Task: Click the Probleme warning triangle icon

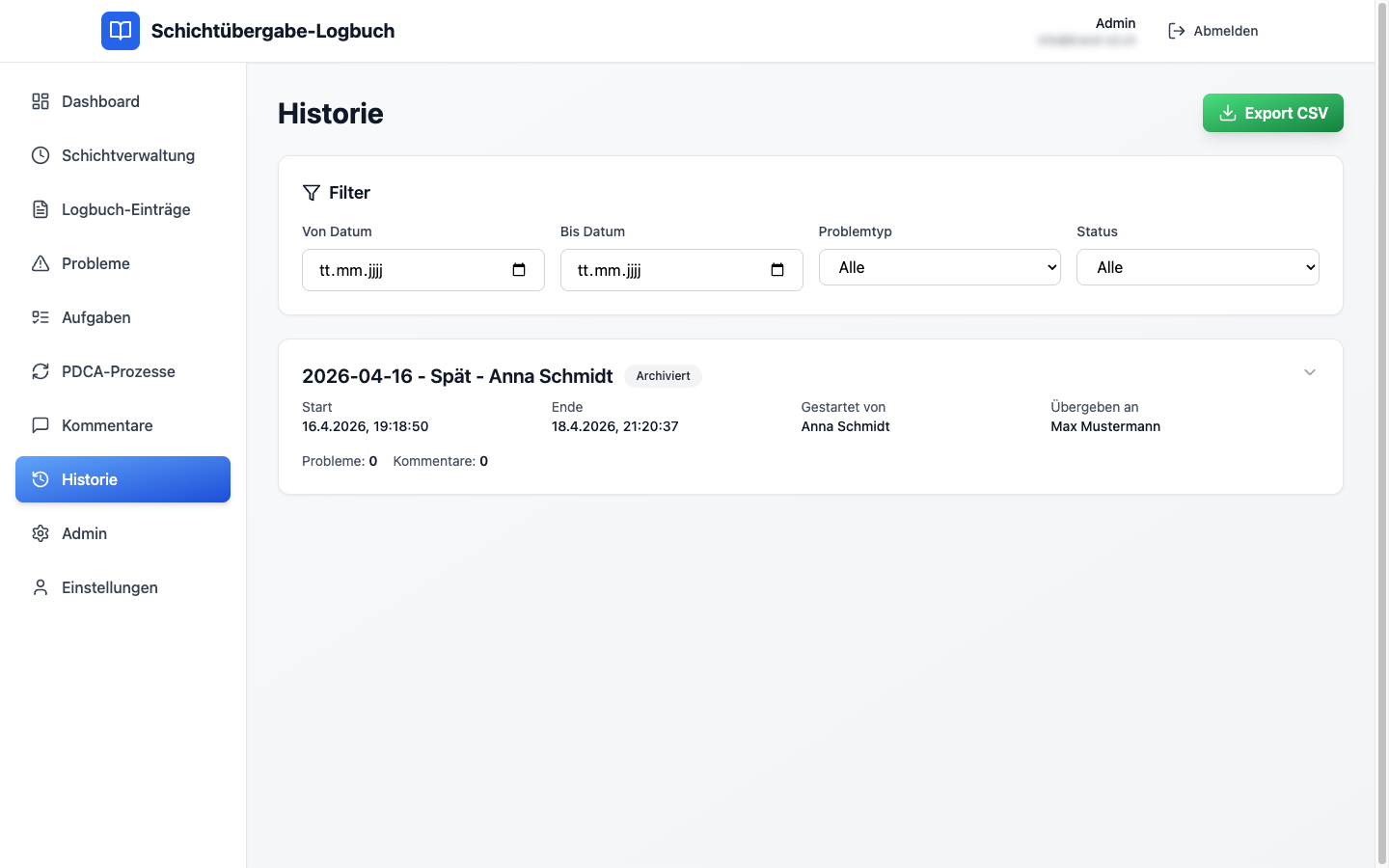Action: 41,263
